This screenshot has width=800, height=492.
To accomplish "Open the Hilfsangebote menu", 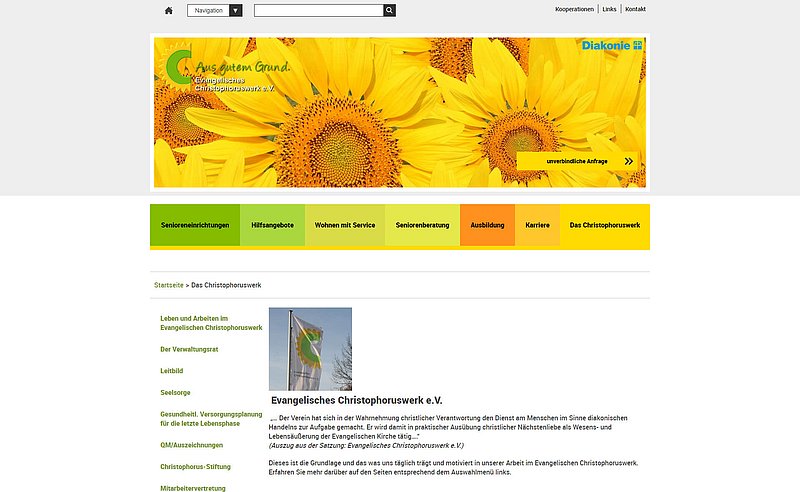I will coord(272,225).
